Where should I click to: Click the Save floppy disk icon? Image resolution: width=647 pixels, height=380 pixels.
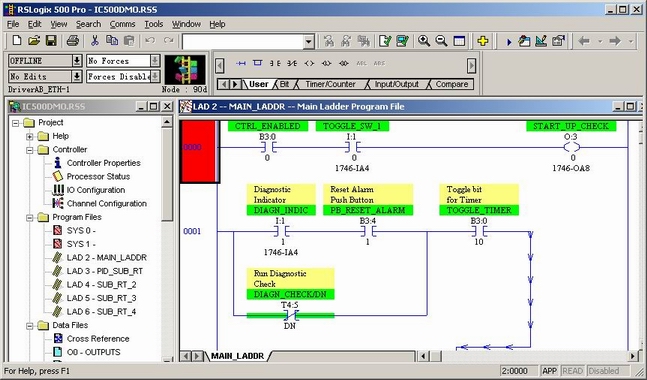(51, 40)
